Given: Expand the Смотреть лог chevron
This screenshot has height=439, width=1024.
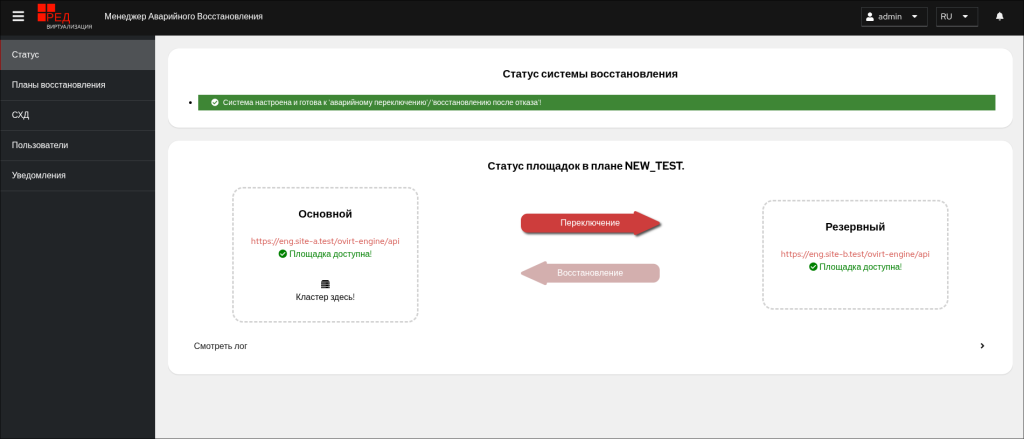Looking at the screenshot, I should 982,346.
